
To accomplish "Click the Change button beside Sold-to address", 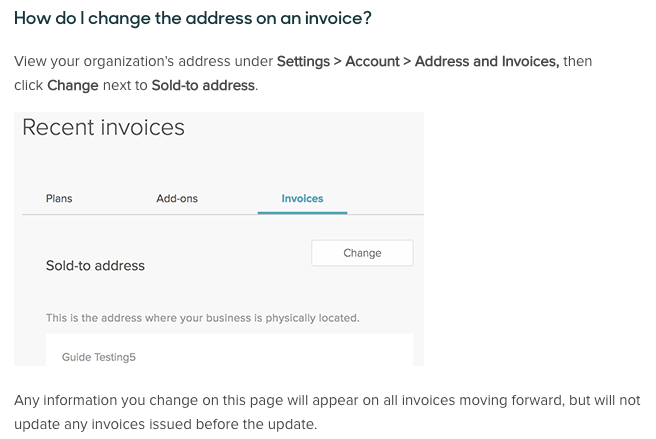I will [x=362, y=253].
